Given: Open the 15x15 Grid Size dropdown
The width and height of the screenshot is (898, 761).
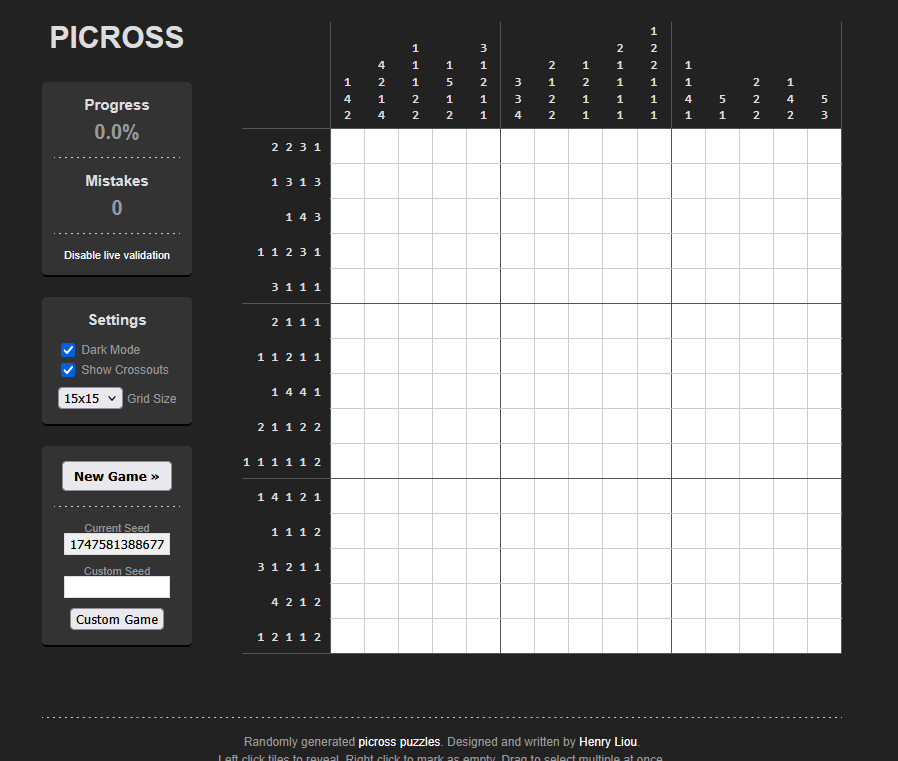Looking at the screenshot, I should coord(90,399).
